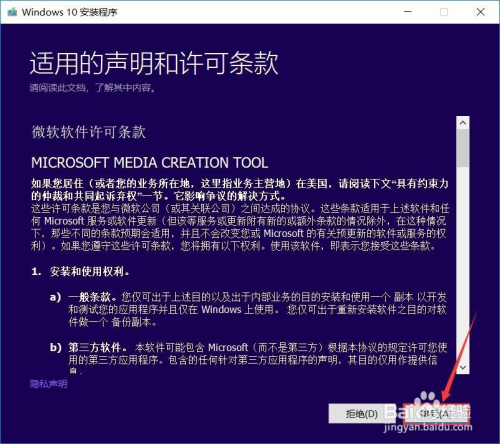Click subtitle 请阅读此文档,了解其中内容
This screenshot has height=444, width=500.
click(x=92, y=88)
